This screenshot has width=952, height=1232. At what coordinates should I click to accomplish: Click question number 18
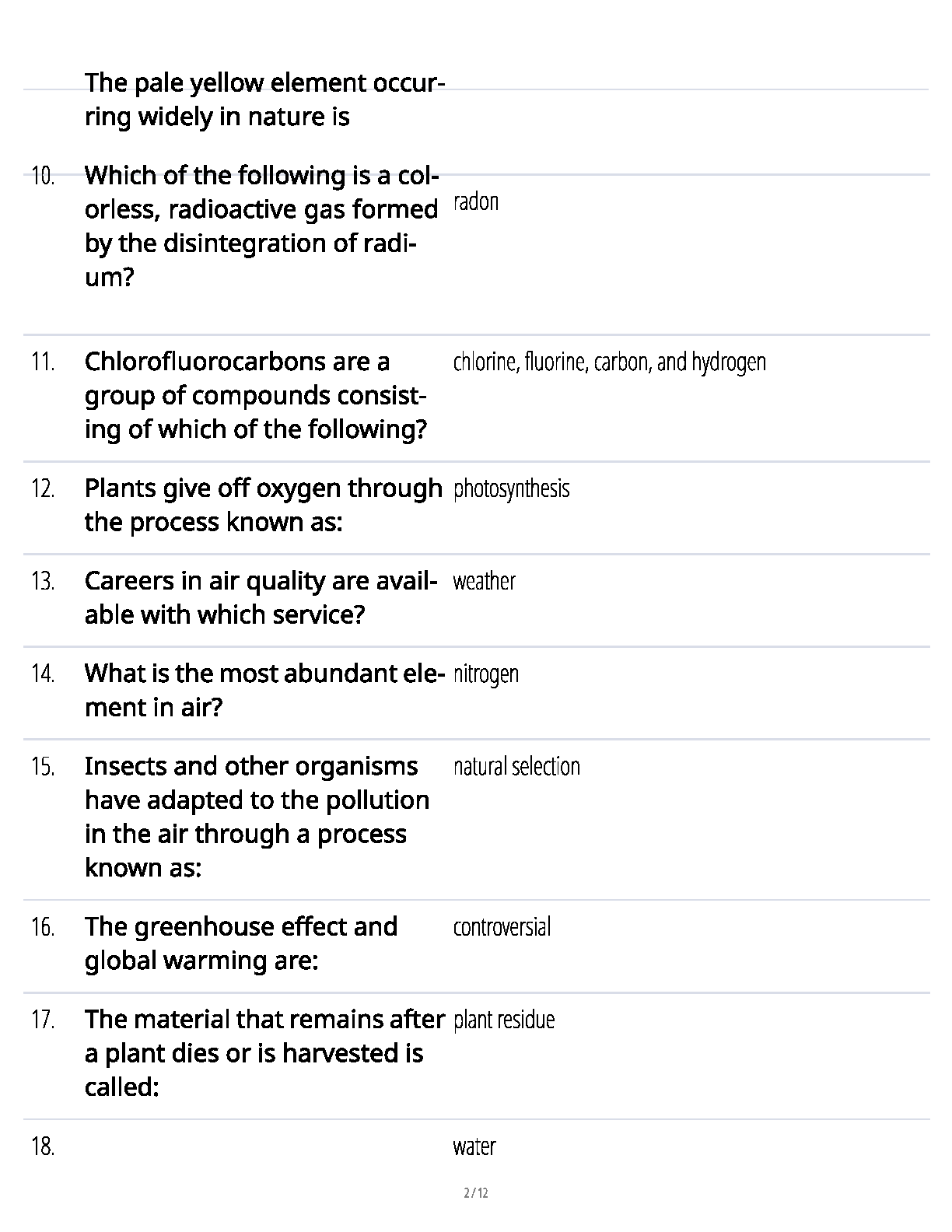[x=43, y=1146]
